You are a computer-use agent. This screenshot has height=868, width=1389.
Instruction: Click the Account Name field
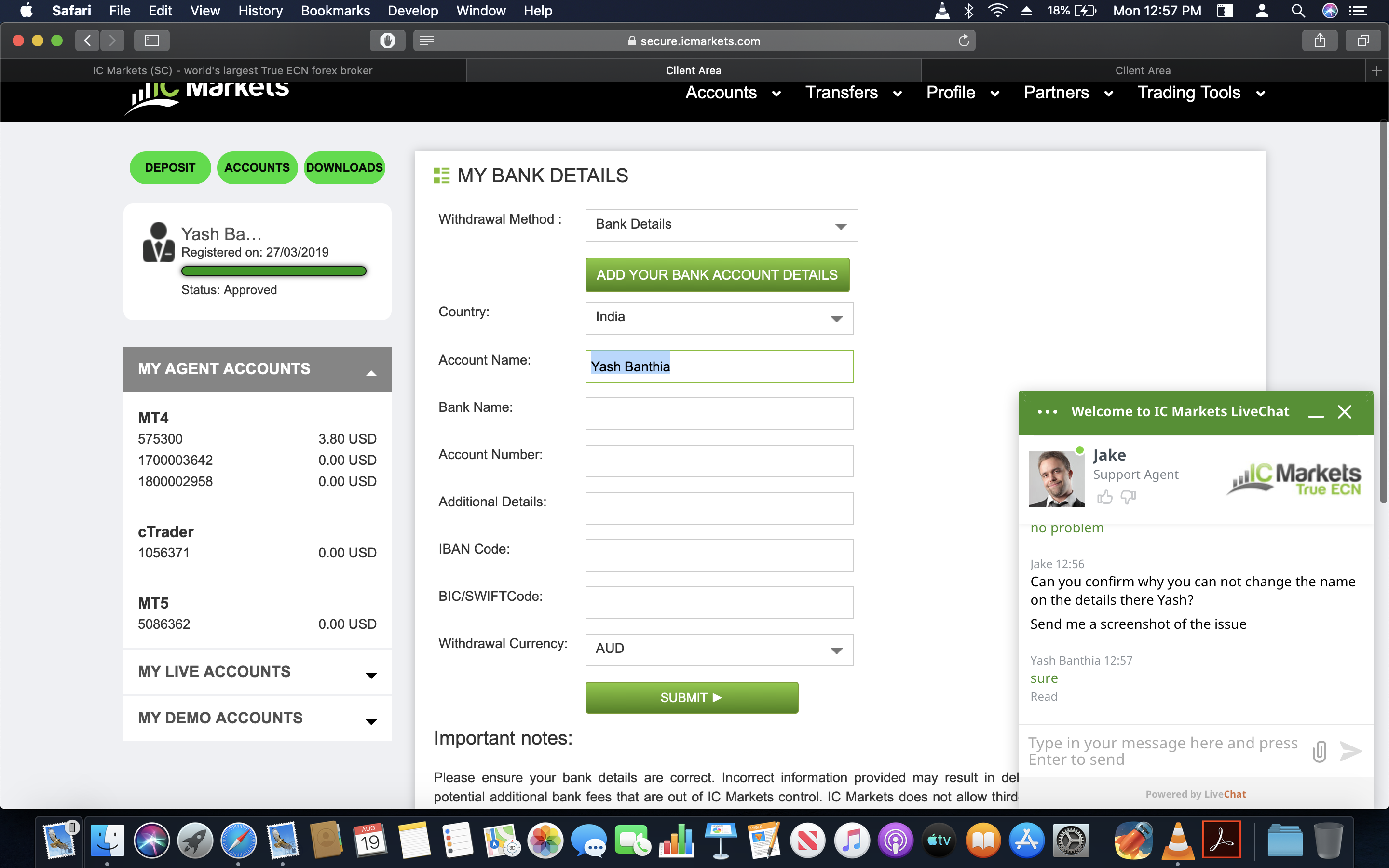tap(719, 366)
